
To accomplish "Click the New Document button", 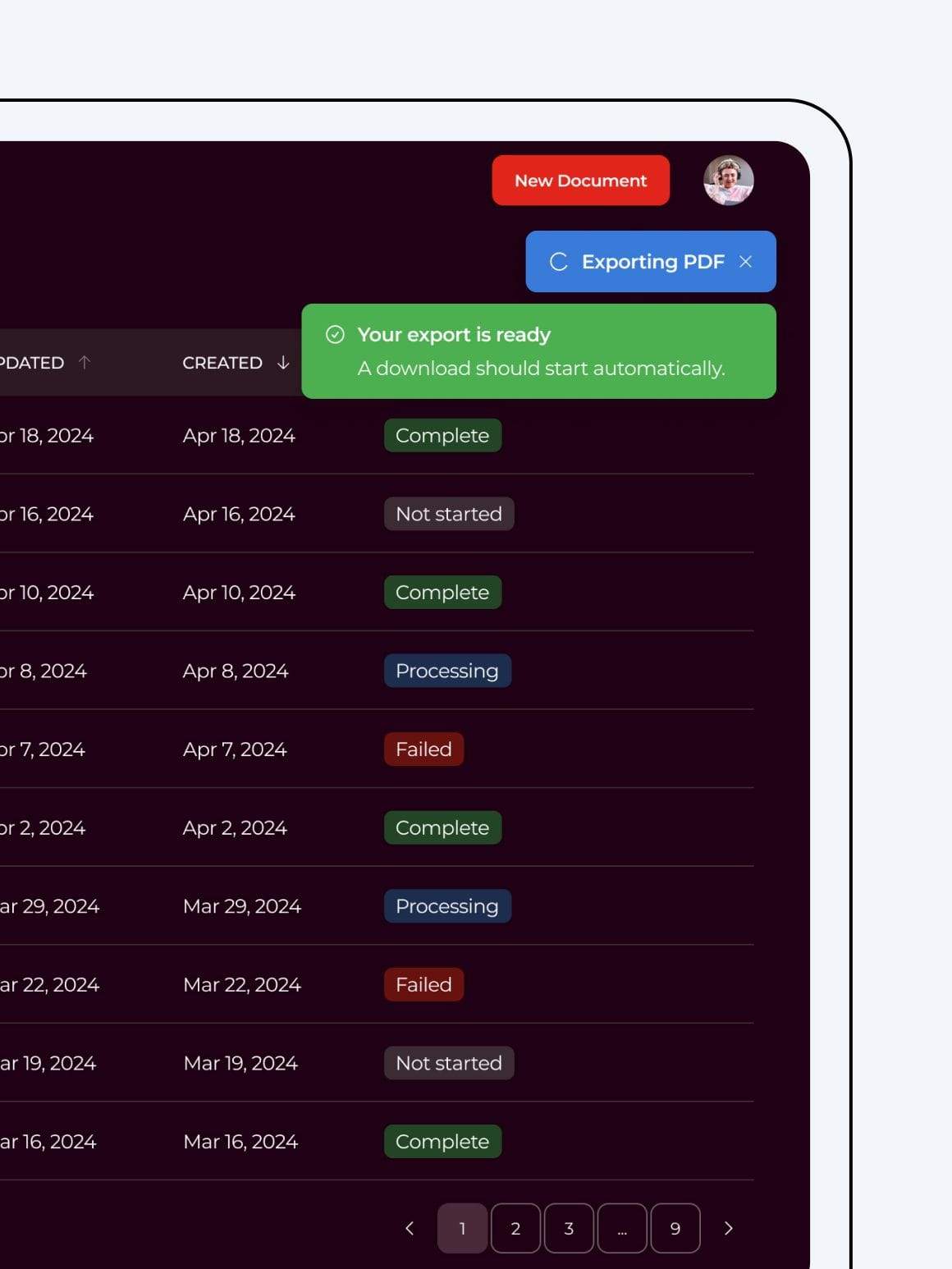I will coord(580,181).
